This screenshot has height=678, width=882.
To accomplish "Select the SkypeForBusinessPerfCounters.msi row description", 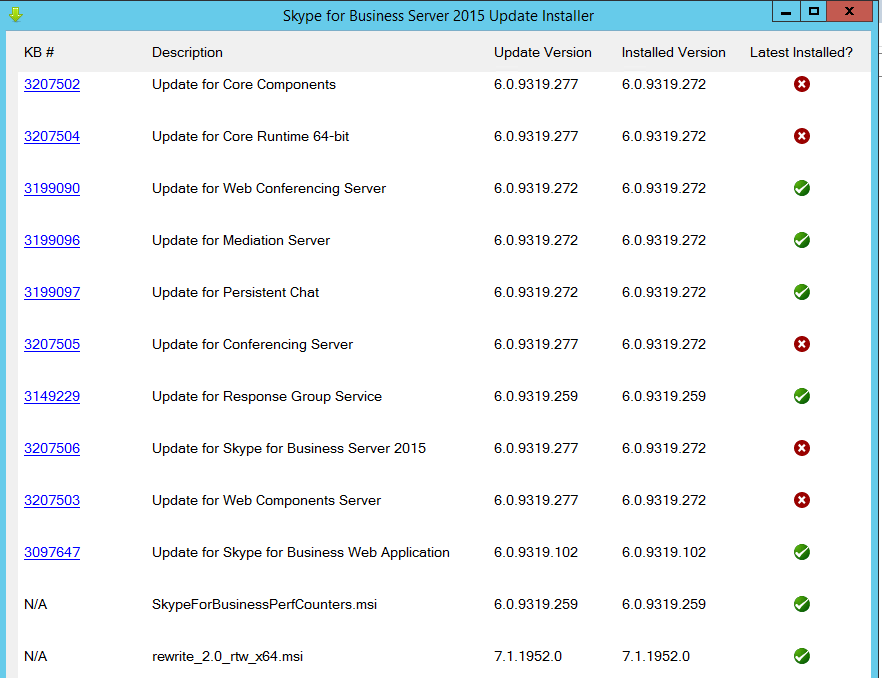I will pyautogui.click(x=264, y=604).
